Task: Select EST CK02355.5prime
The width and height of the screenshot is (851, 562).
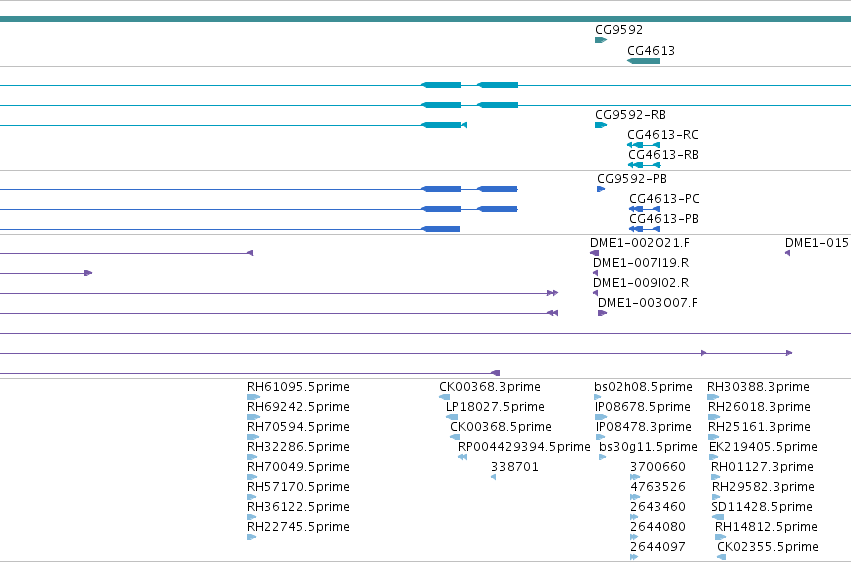Action: click(722, 557)
